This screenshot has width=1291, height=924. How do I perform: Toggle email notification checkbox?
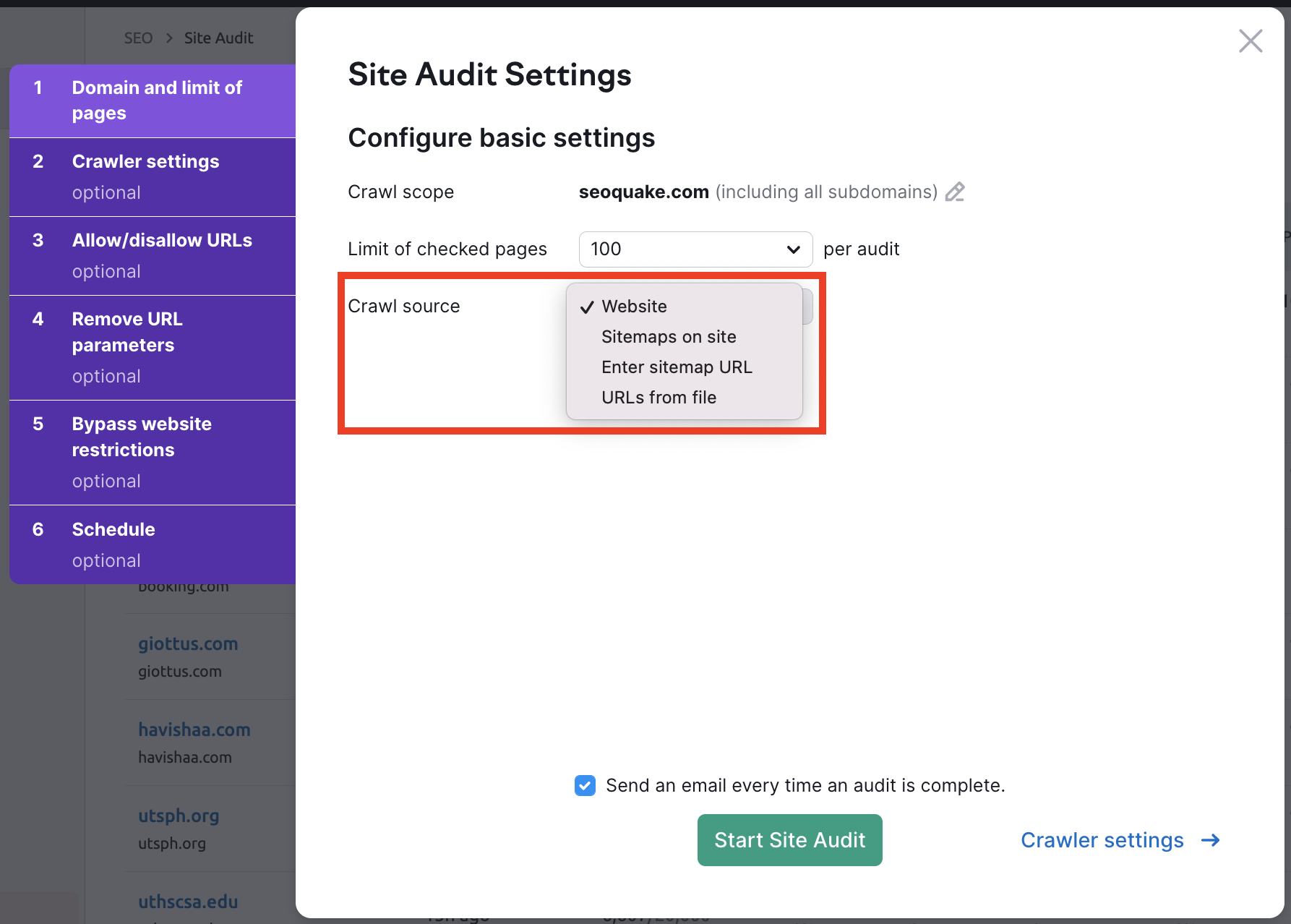585,785
